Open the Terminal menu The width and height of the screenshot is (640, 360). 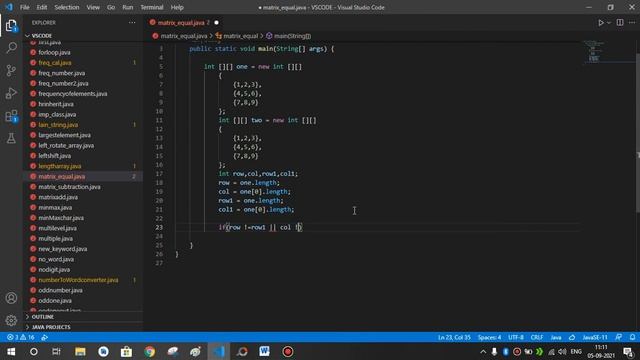pyautogui.click(x=152, y=7)
